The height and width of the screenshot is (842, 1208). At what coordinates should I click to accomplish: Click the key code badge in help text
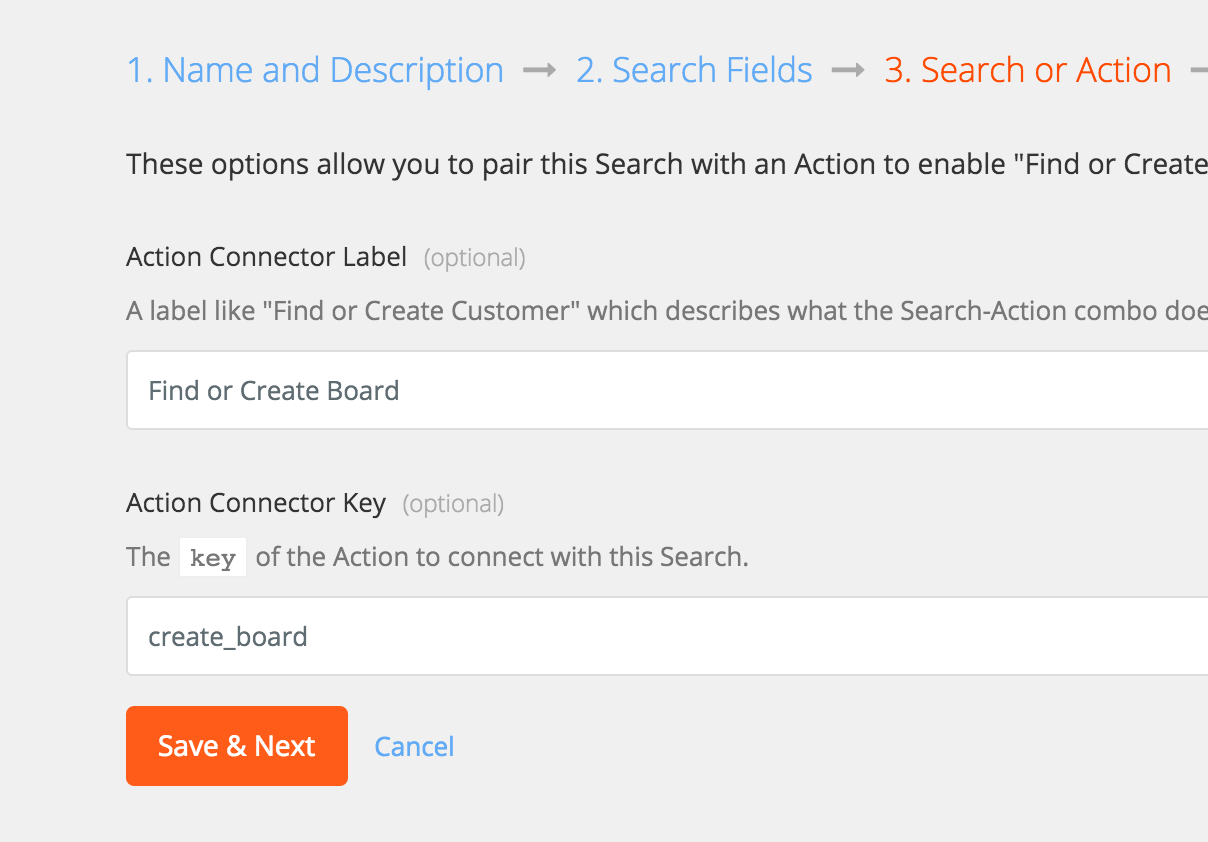pyautogui.click(x=212, y=558)
